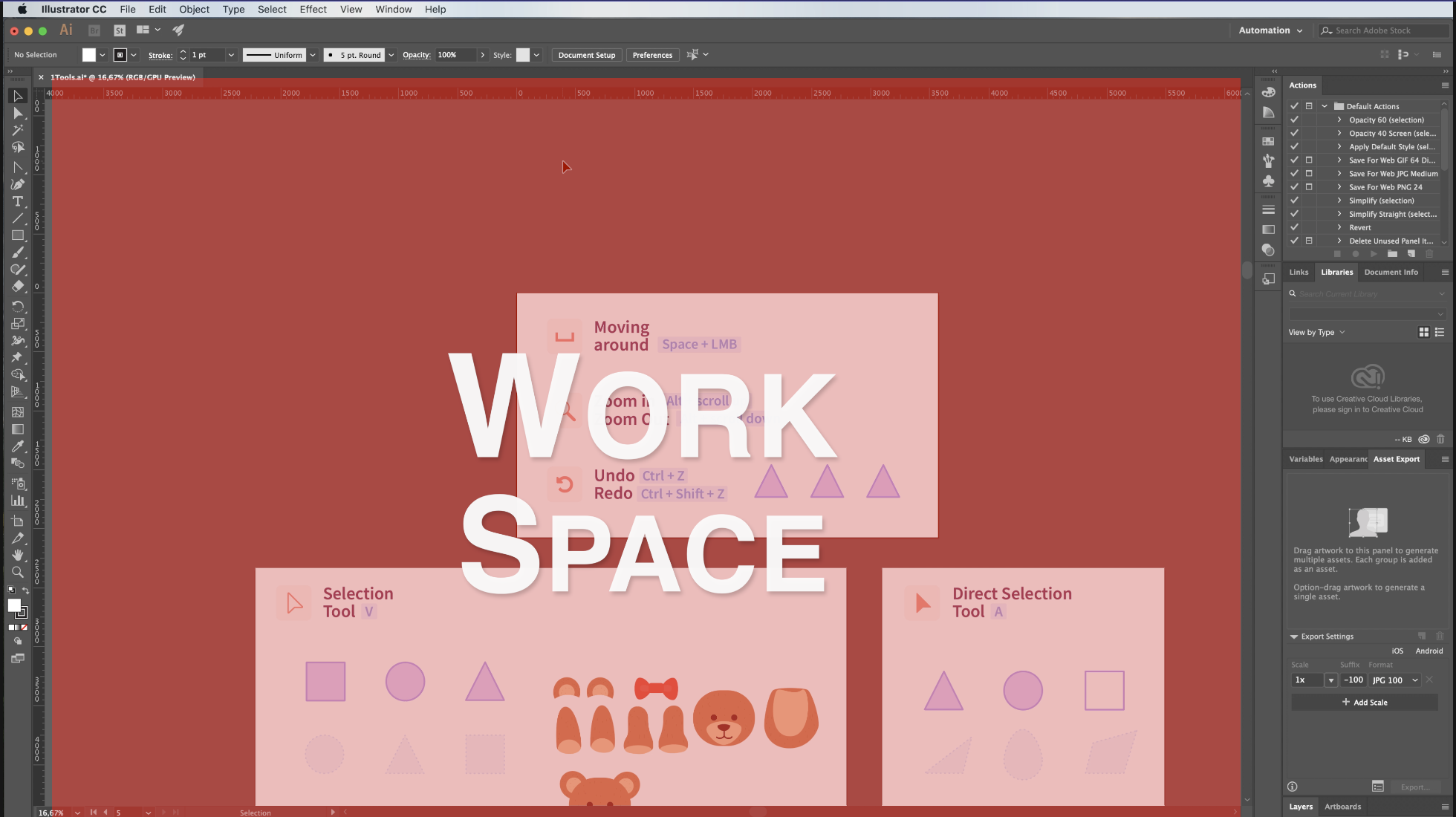Select the Magic Wand tool
The height and width of the screenshot is (817, 1456).
tap(18, 130)
